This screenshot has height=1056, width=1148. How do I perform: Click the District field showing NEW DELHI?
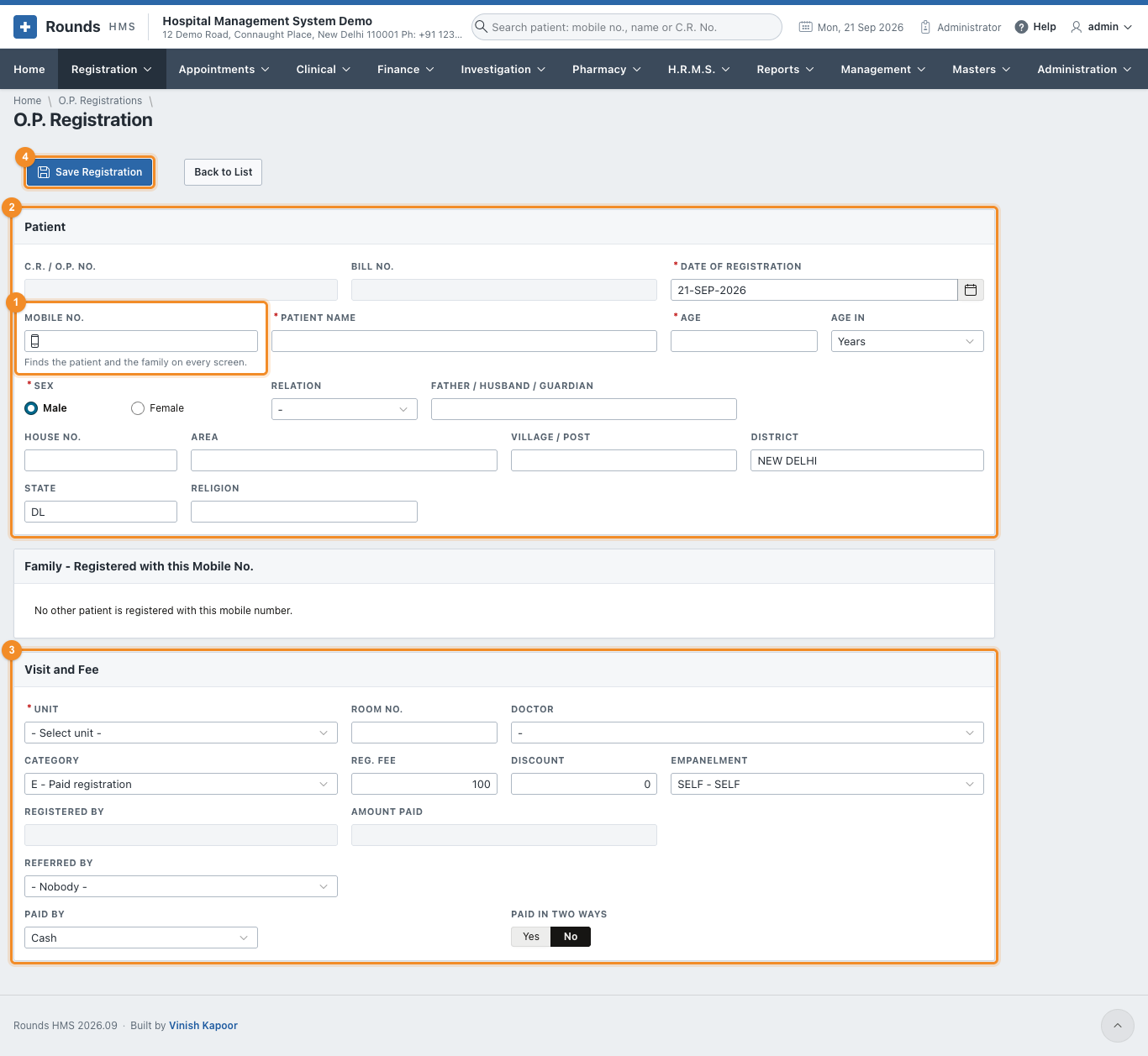[867, 460]
